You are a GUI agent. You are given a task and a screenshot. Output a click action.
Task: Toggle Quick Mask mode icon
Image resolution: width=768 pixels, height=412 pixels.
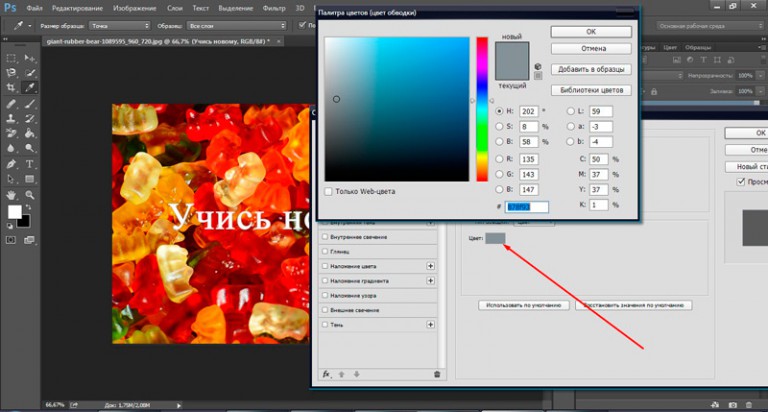(11, 240)
